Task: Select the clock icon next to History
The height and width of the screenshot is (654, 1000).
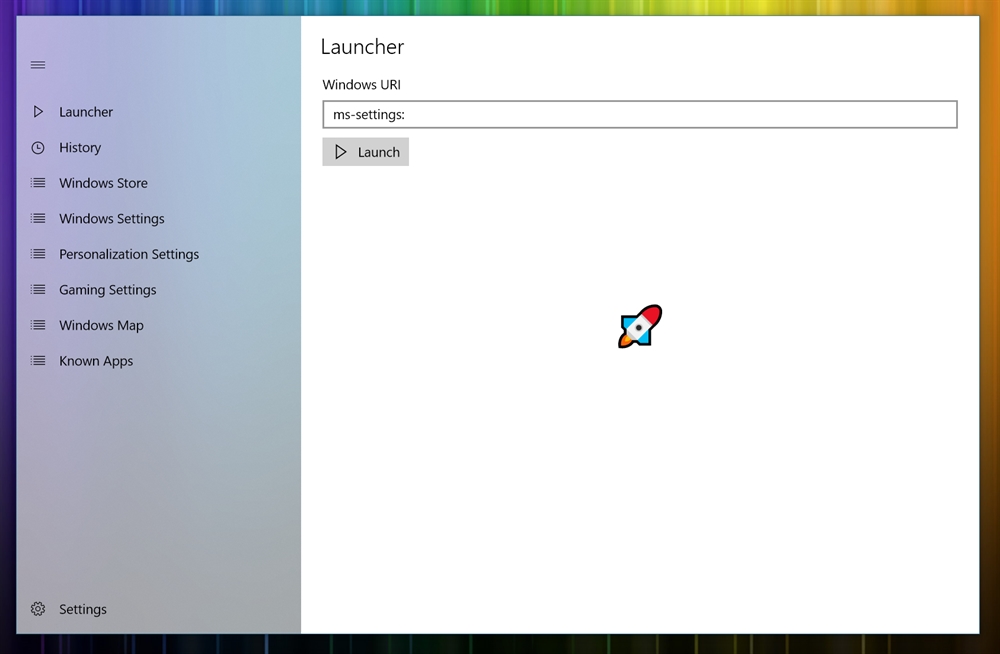Action: pyautogui.click(x=38, y=147)
